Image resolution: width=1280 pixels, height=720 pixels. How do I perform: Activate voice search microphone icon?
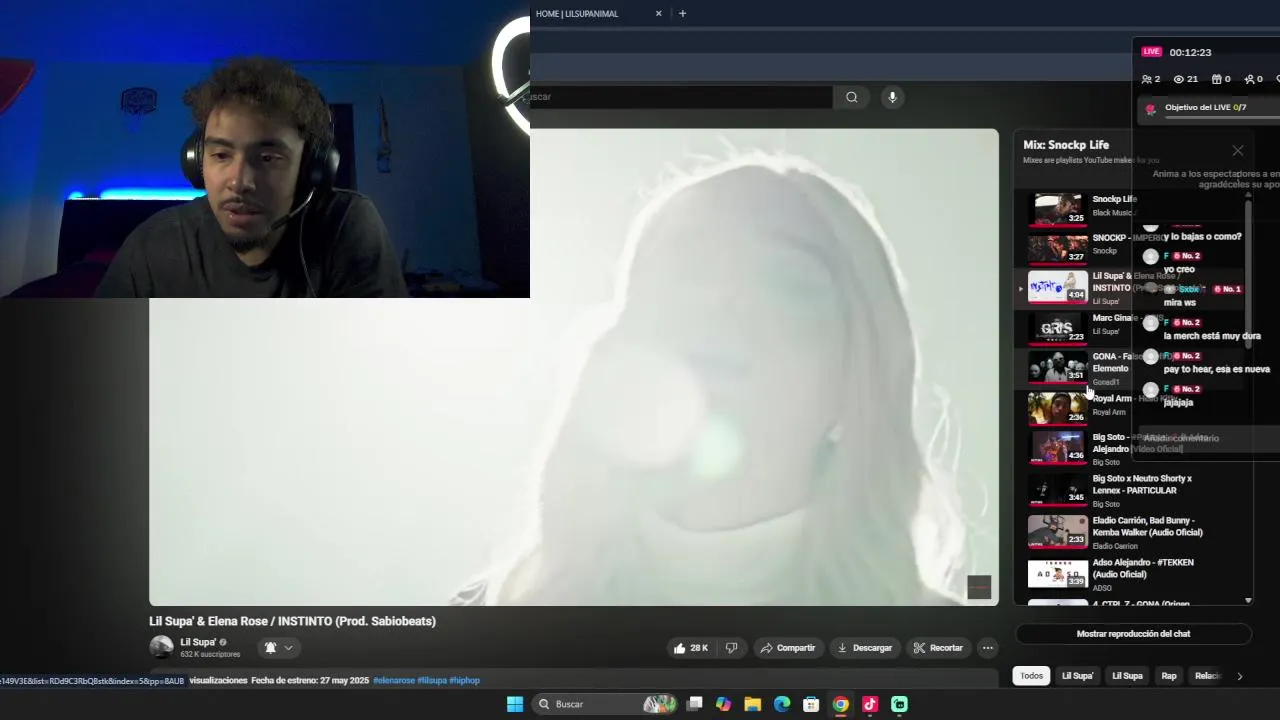coord(892,97)
